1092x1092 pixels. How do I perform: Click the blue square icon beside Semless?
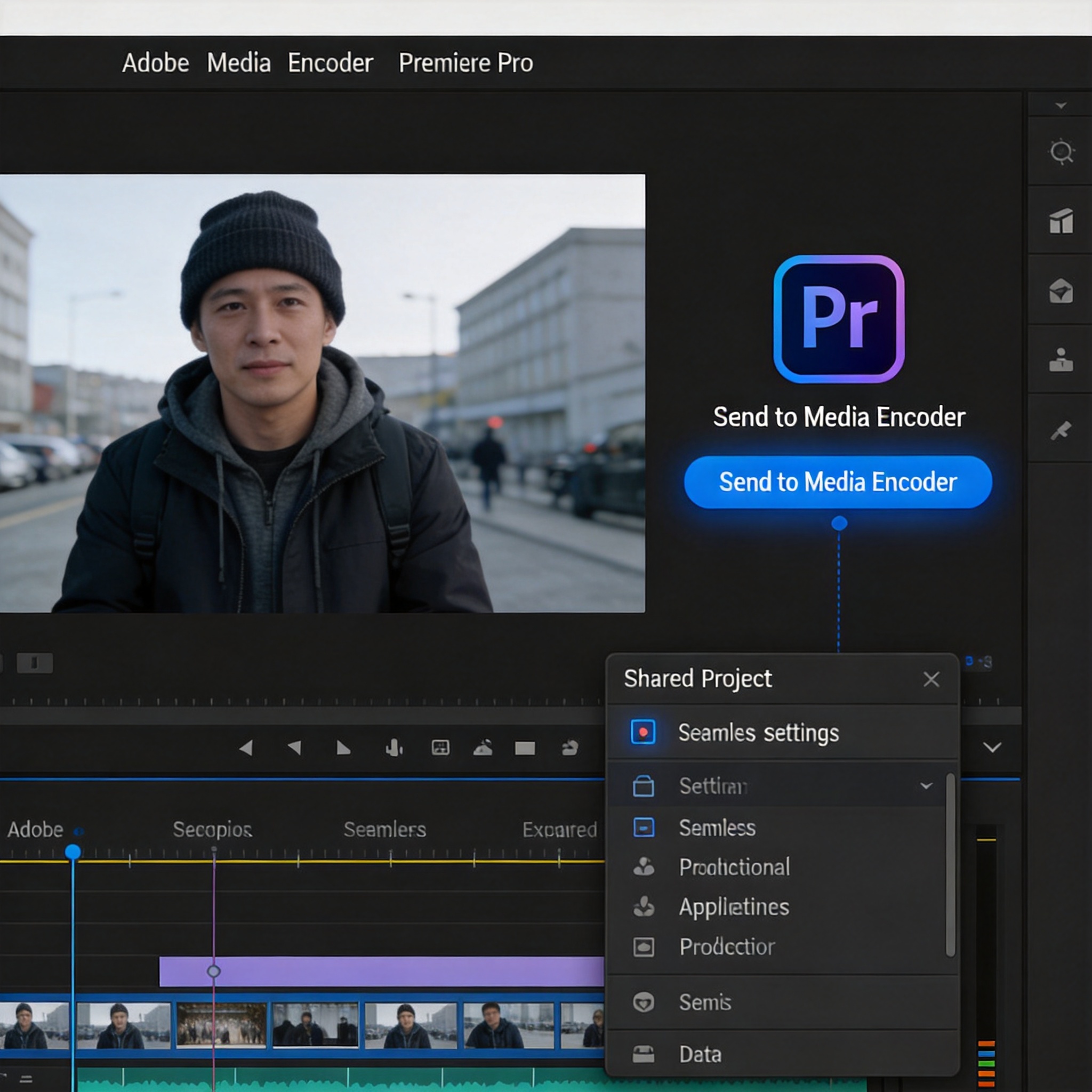644,828
